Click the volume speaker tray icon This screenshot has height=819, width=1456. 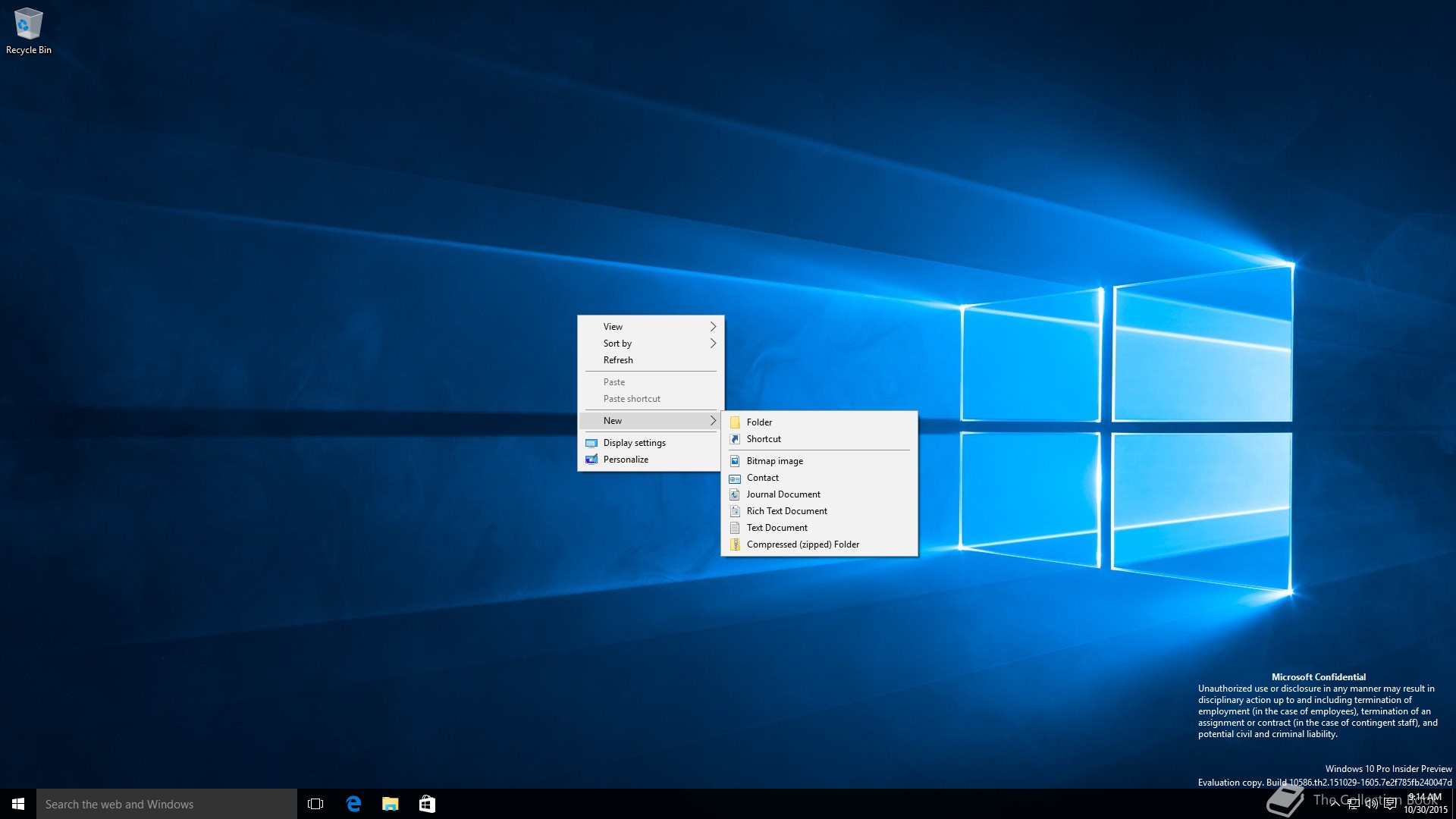click(1371, 804)
